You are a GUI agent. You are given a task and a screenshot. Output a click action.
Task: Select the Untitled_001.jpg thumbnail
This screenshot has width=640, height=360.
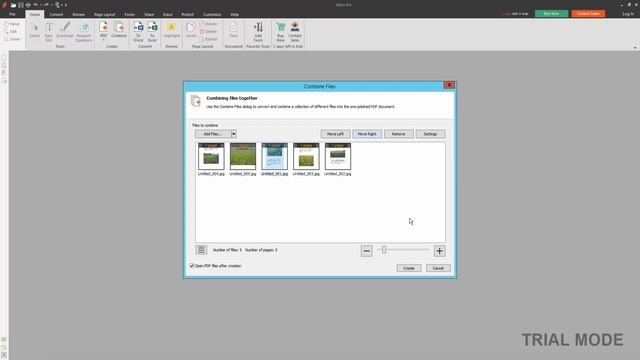[x=274, y=157]
